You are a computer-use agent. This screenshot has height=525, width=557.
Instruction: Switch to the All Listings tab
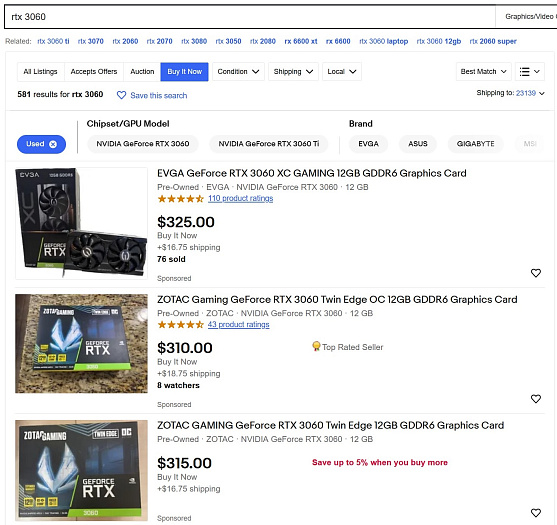click(x=40, y=71)
